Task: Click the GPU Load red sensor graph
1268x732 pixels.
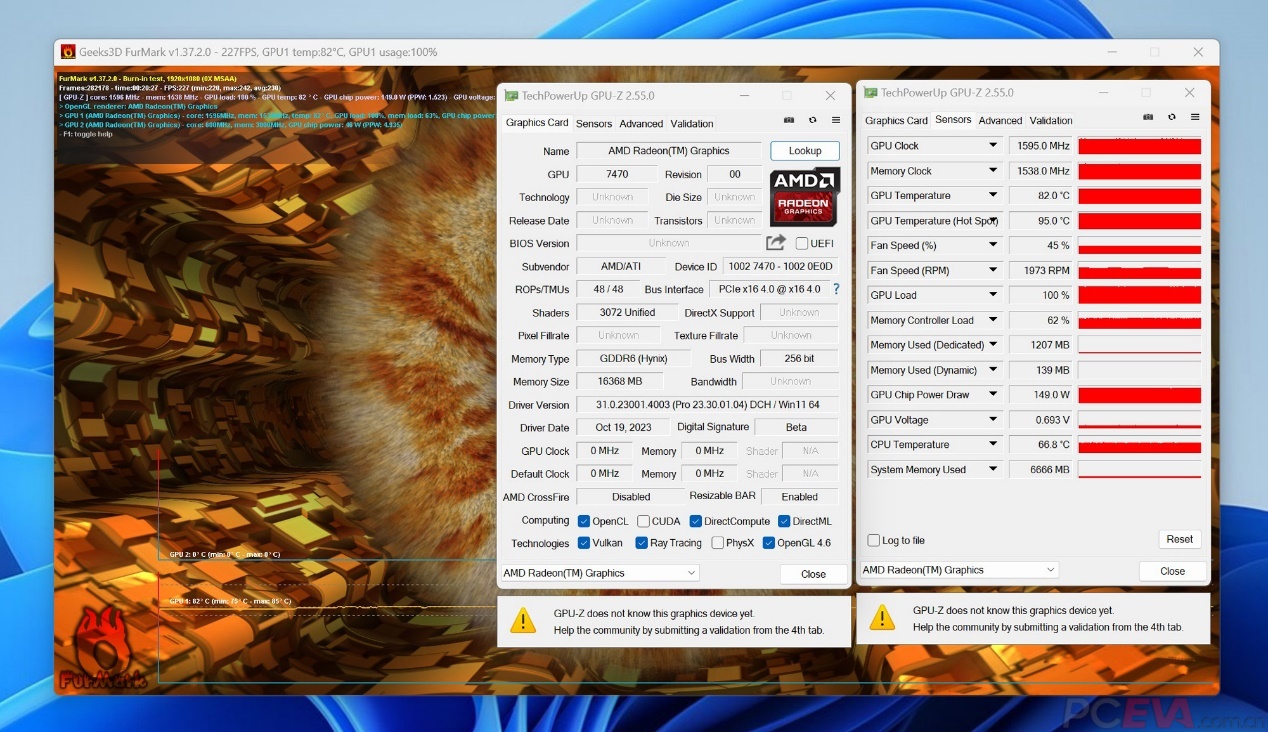Action: [1140, 295]
